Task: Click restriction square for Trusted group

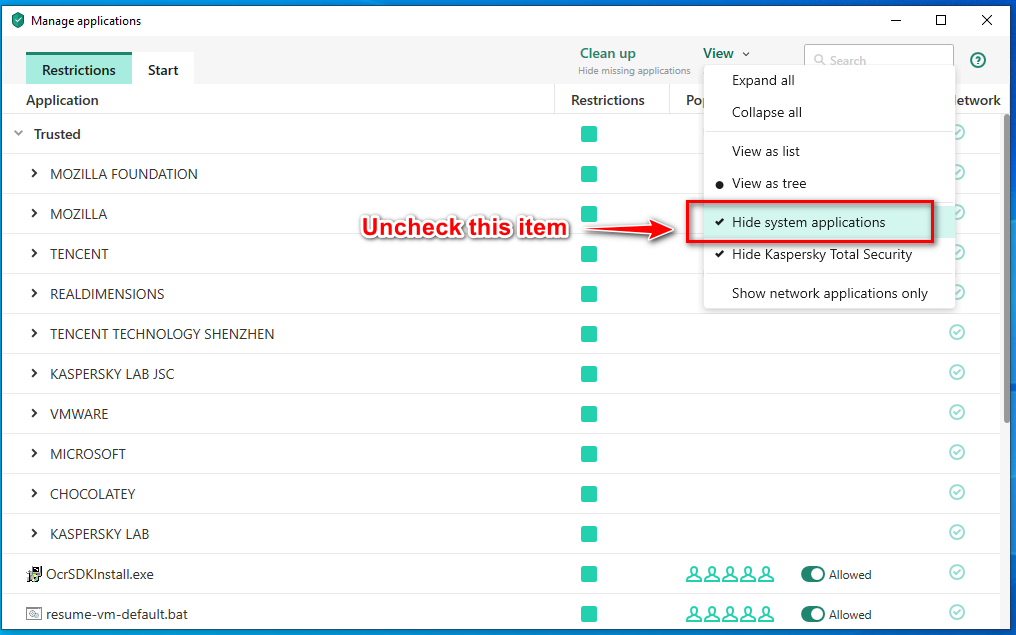Action: [588, 134]
